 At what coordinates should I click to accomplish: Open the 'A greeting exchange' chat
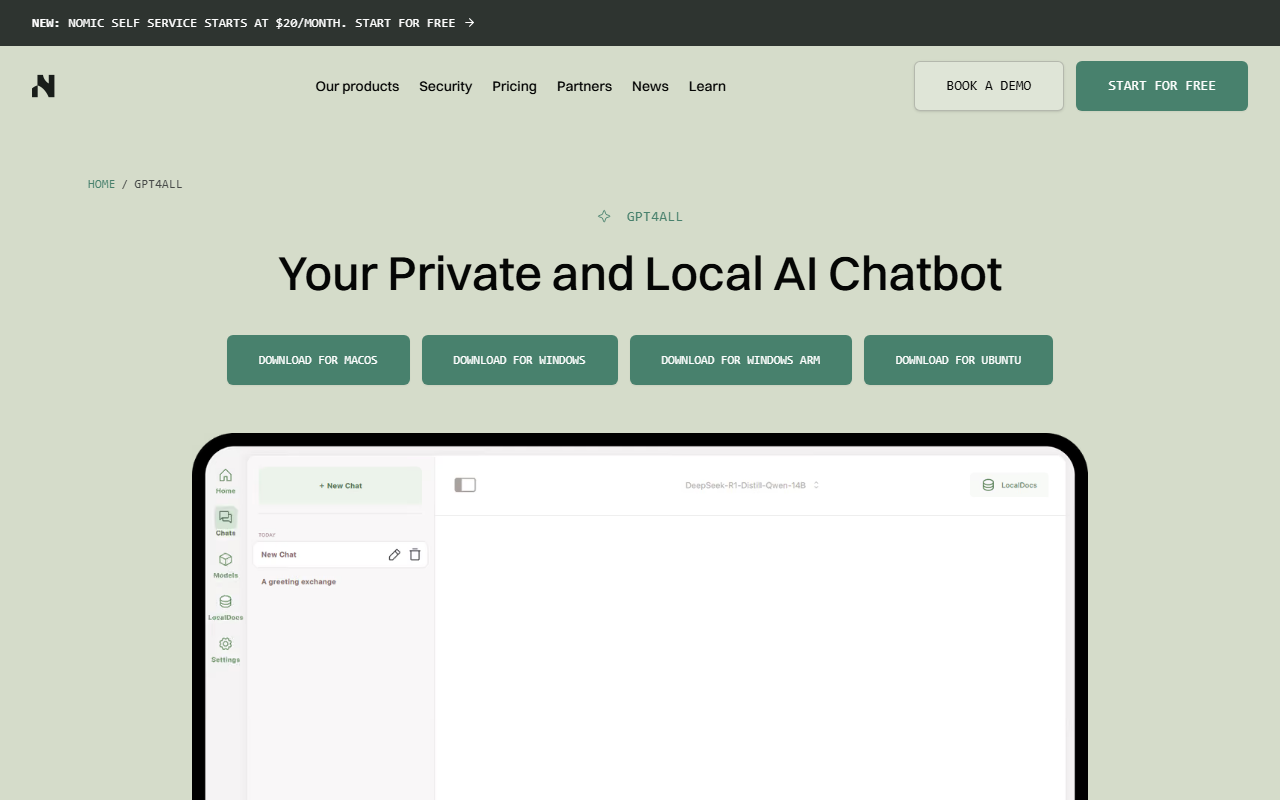click(x=299, y=582)
